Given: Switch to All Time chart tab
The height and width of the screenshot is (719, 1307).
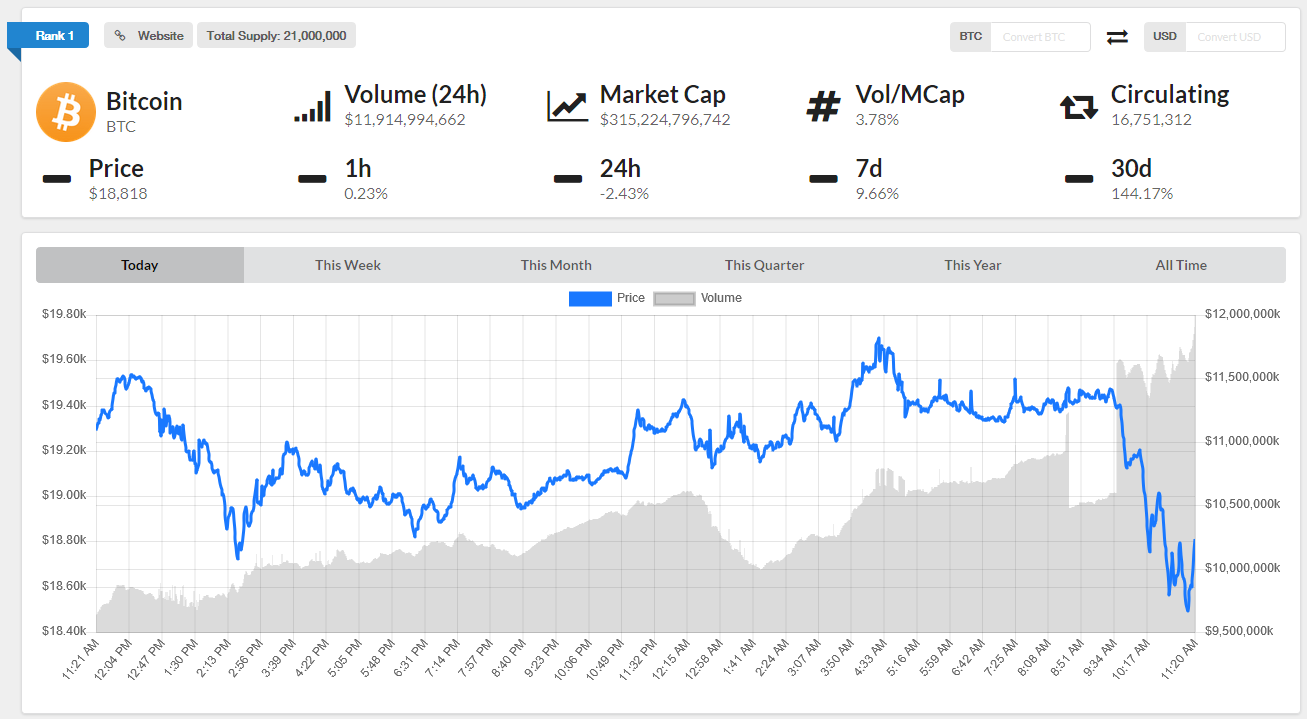Looking at the screenshot, I should 1181,265.
